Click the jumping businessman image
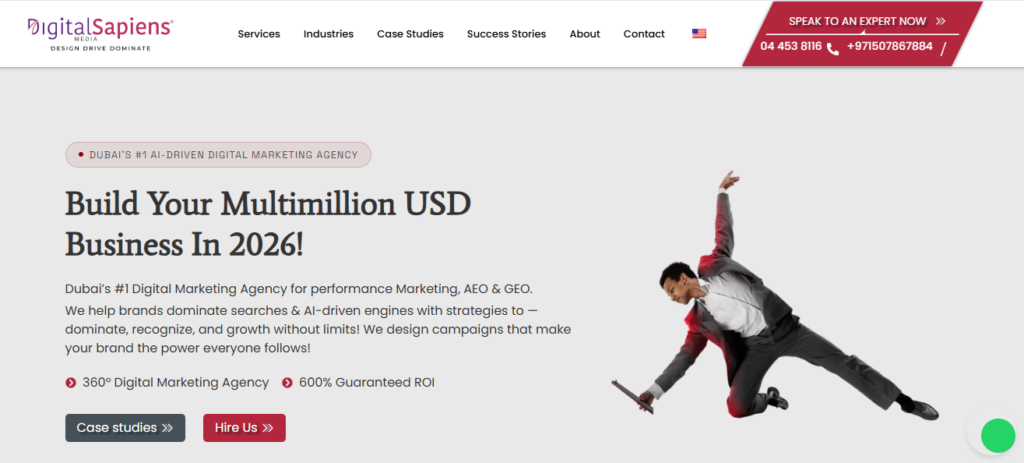This screenshot has height=463, width=1024. [x=775, y=297]
